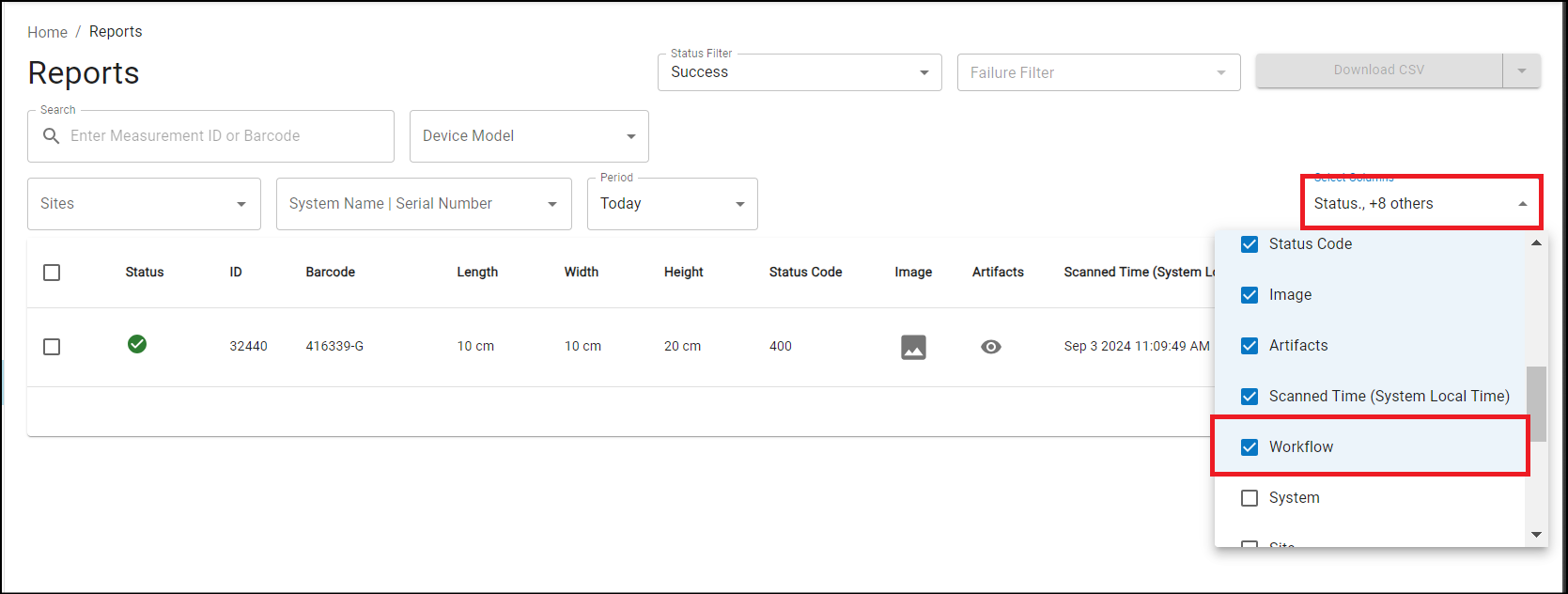Click the Download CSV button
The height and width of the screenshot is (594, 1568).
(x=1378, y=70)
